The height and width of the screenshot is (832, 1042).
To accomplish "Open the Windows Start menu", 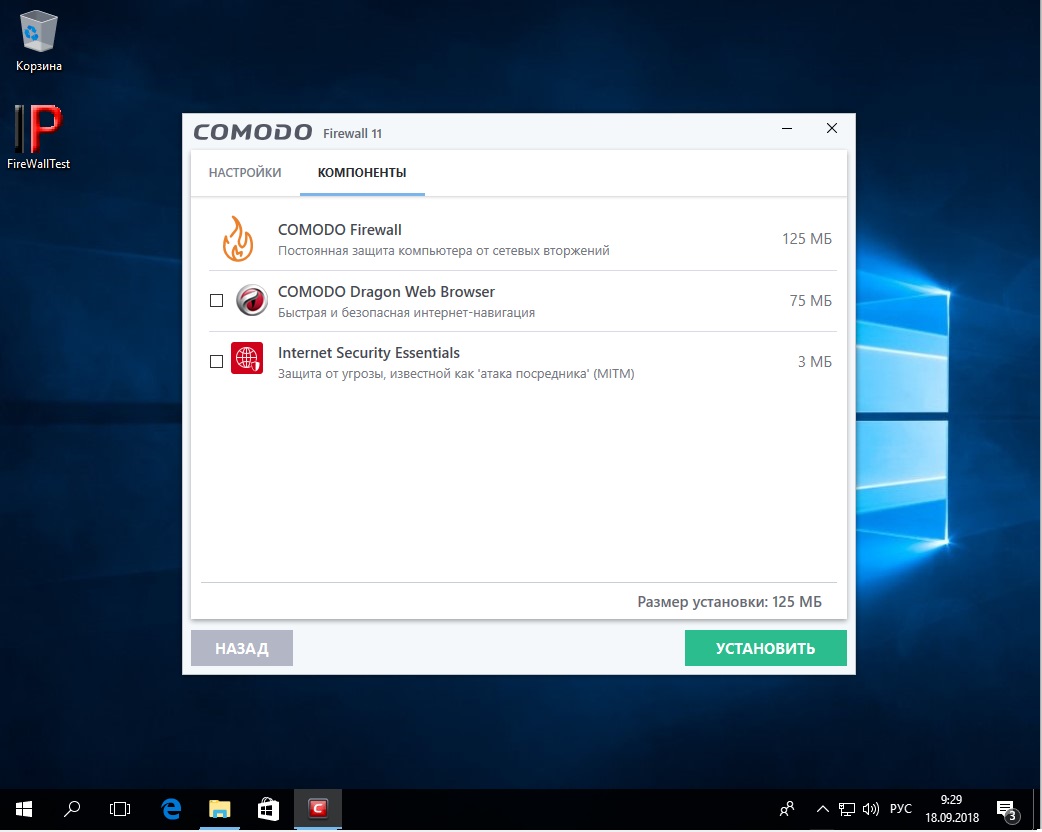I will coord(24,809).
